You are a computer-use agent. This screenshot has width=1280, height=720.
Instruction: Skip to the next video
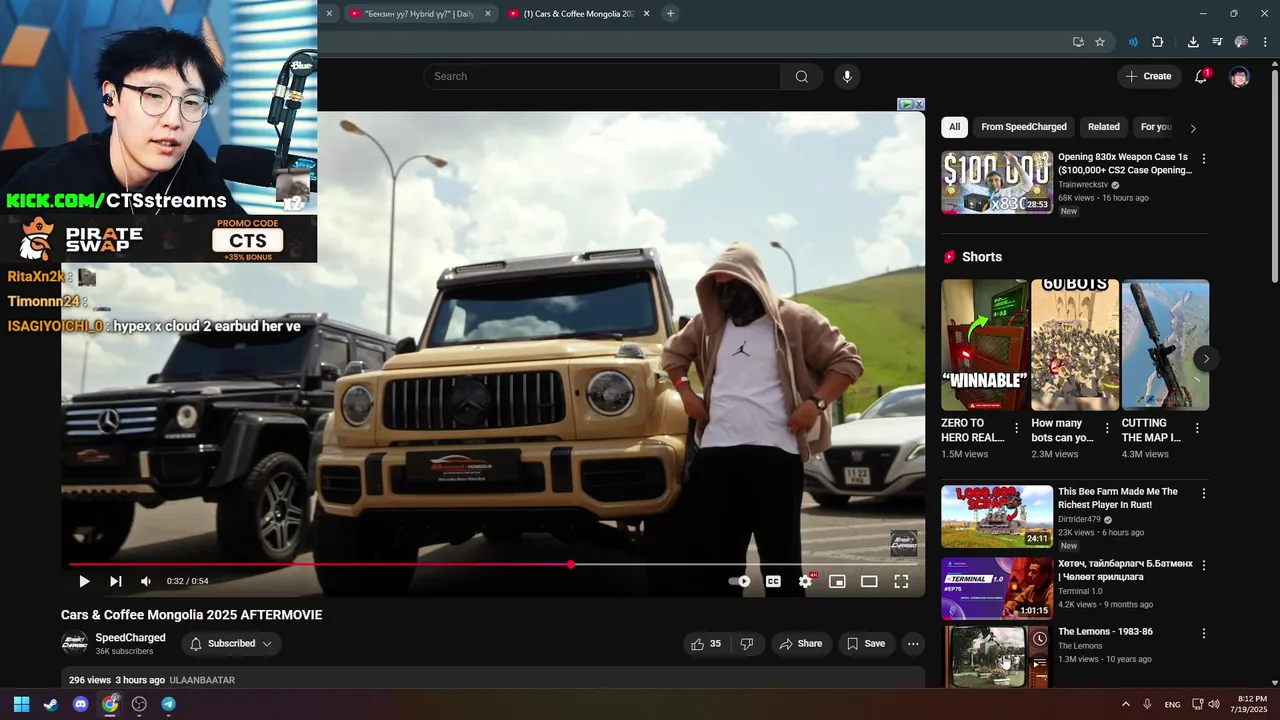(115, 581)
